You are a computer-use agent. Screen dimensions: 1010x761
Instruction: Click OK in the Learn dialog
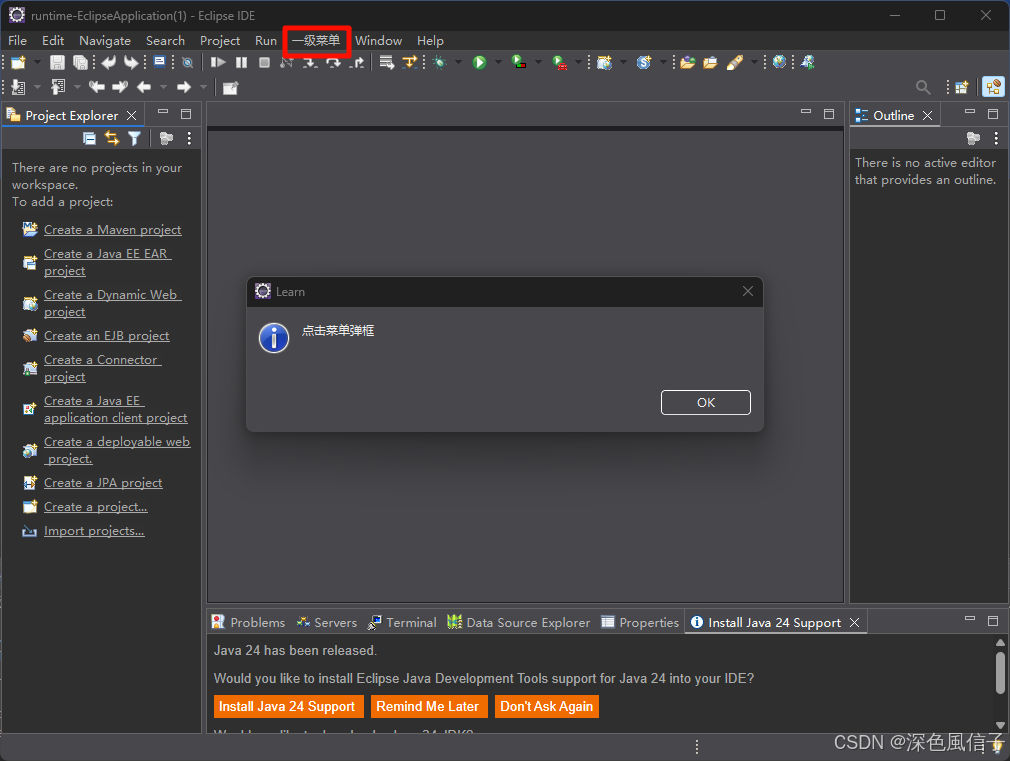point(705,402)
